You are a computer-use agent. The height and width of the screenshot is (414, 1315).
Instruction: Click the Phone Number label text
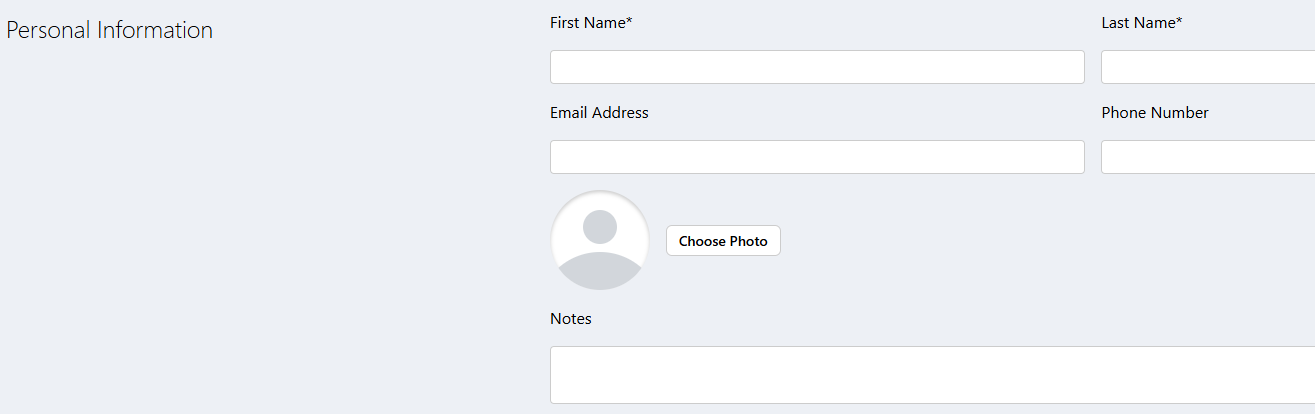pos(1155,113)
